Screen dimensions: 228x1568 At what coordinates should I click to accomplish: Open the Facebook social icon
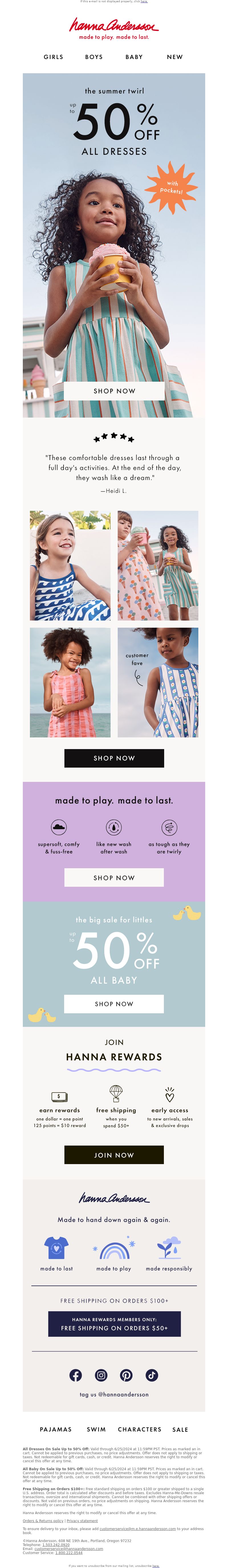[76, 1374]
